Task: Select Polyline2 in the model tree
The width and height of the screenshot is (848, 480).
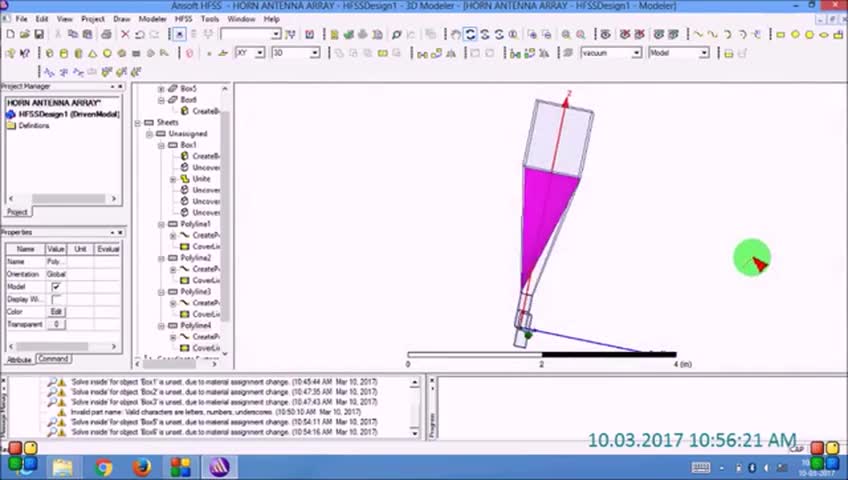Action: coord(195,258)
